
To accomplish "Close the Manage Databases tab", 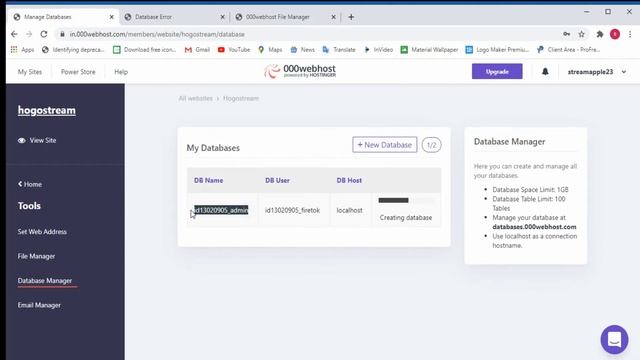I will pyautogui.click(x=111, y=17).
